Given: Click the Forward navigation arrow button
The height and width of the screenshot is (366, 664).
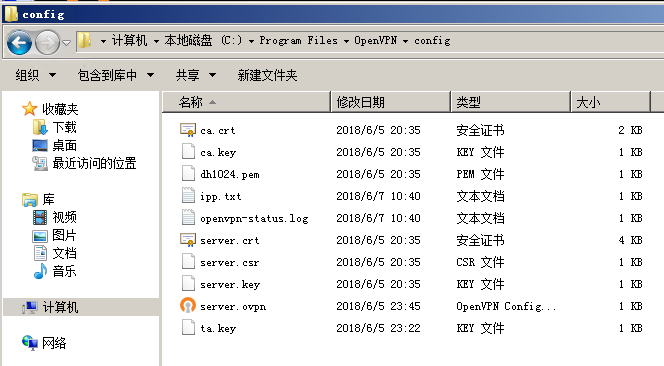Looking at the screenshot, I should click(x=47, y=42).
